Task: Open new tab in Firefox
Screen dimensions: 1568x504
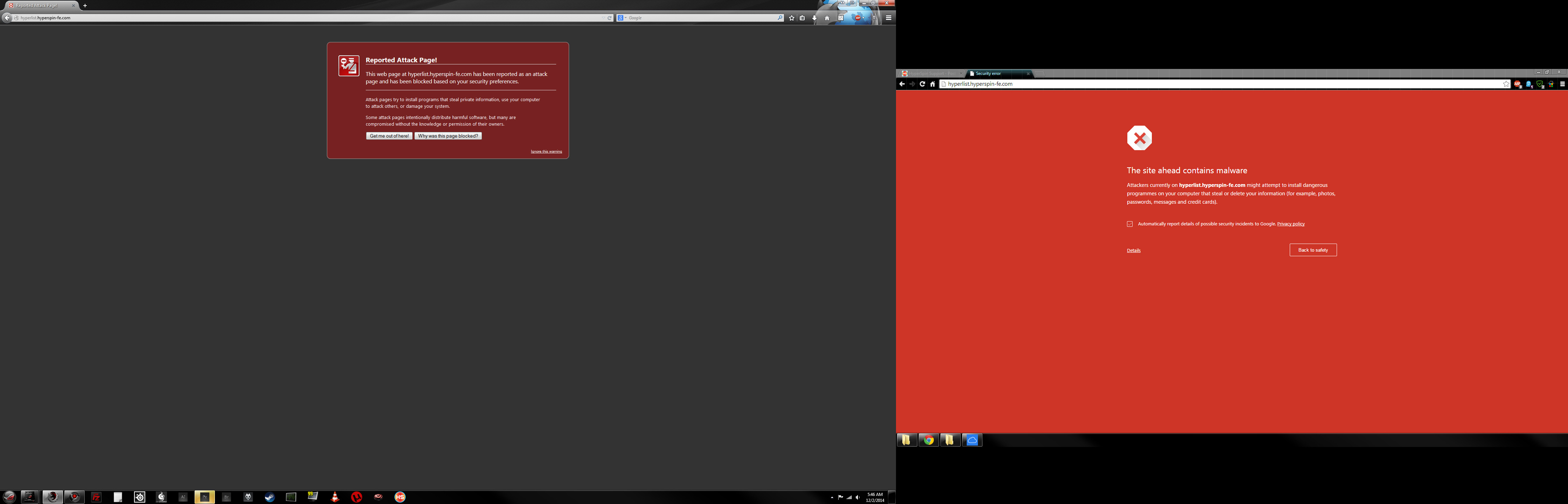Action: click(x=85, y=6)
